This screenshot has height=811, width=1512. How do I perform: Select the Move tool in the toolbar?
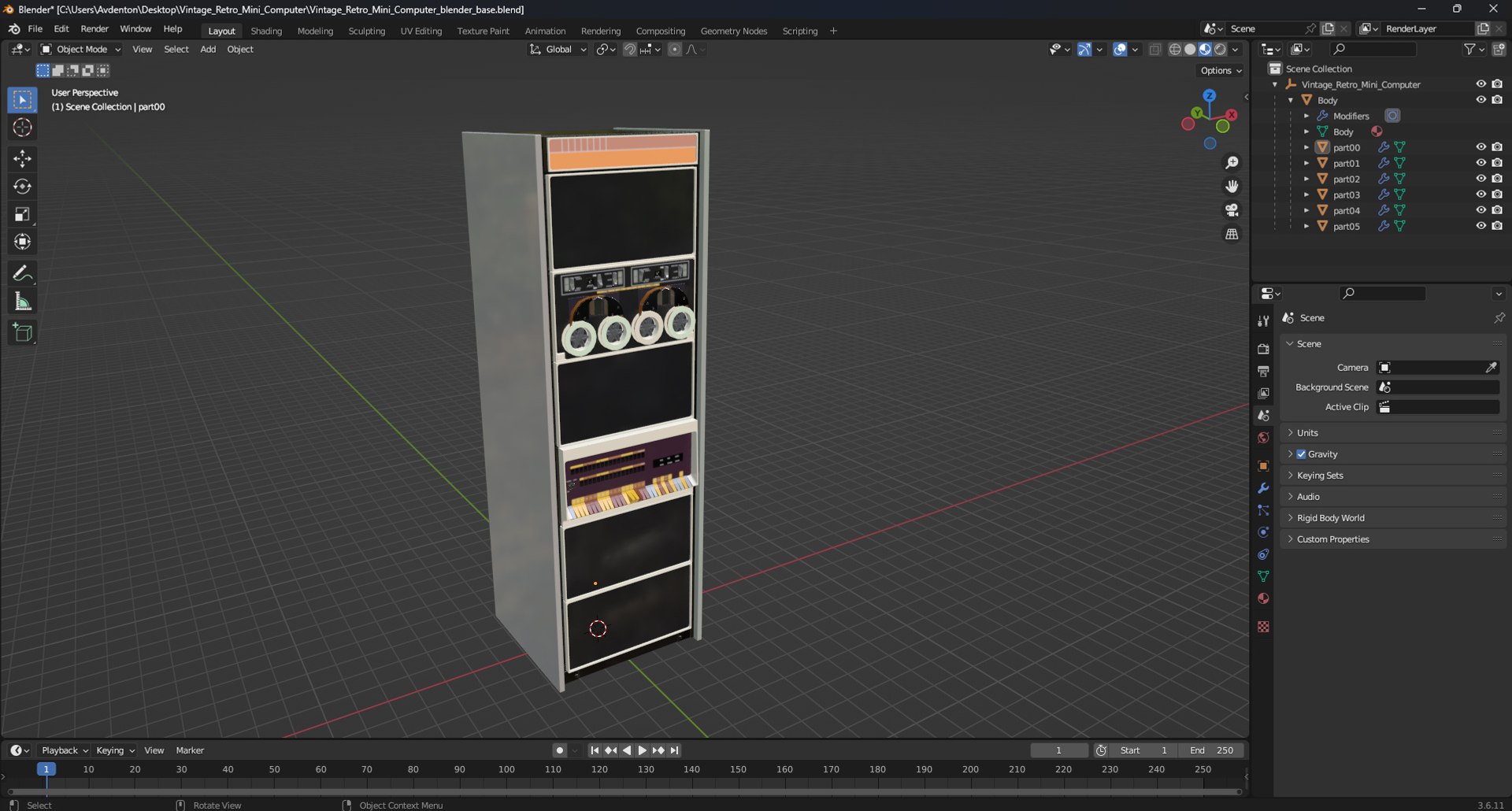pyautogui.click(x=22, y=159)
